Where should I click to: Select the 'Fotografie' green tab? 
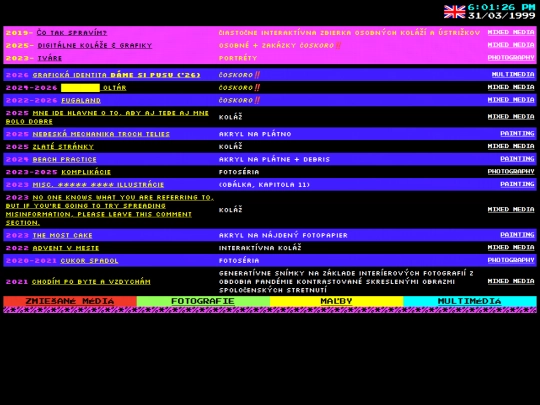click(203, 301)
